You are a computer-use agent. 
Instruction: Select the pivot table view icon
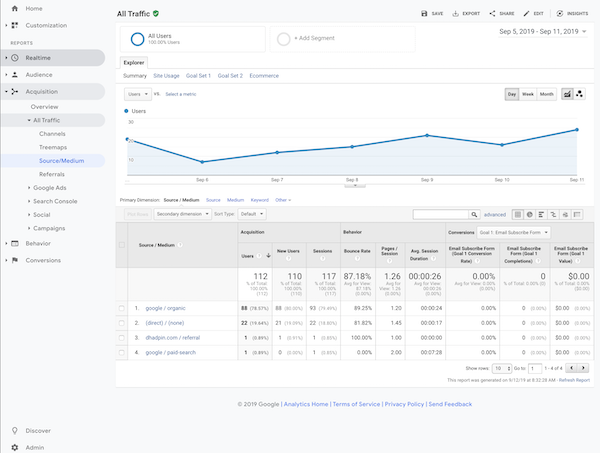[577, 214]
